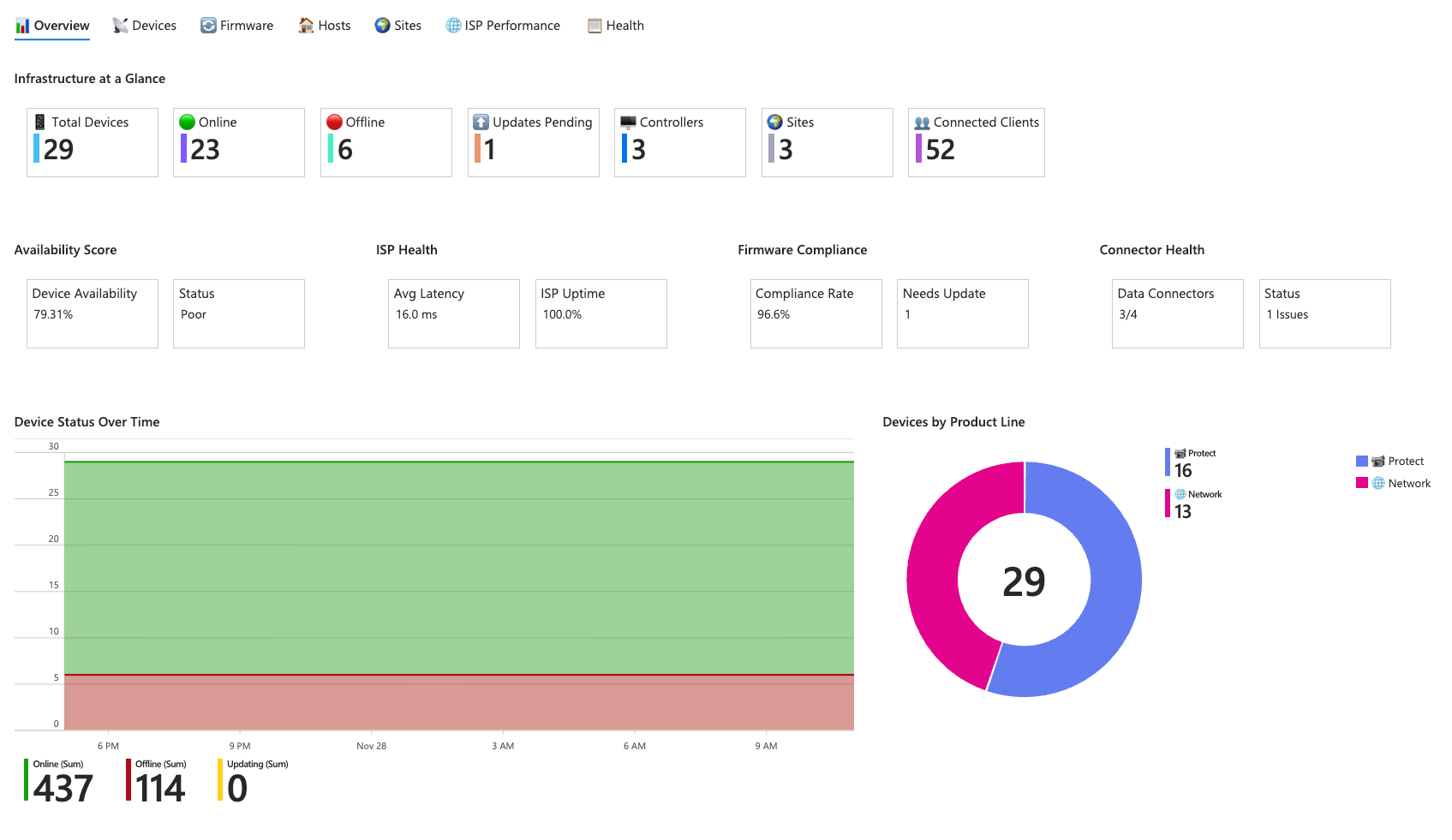Click the Connected Clients people icon

[922, 122]
